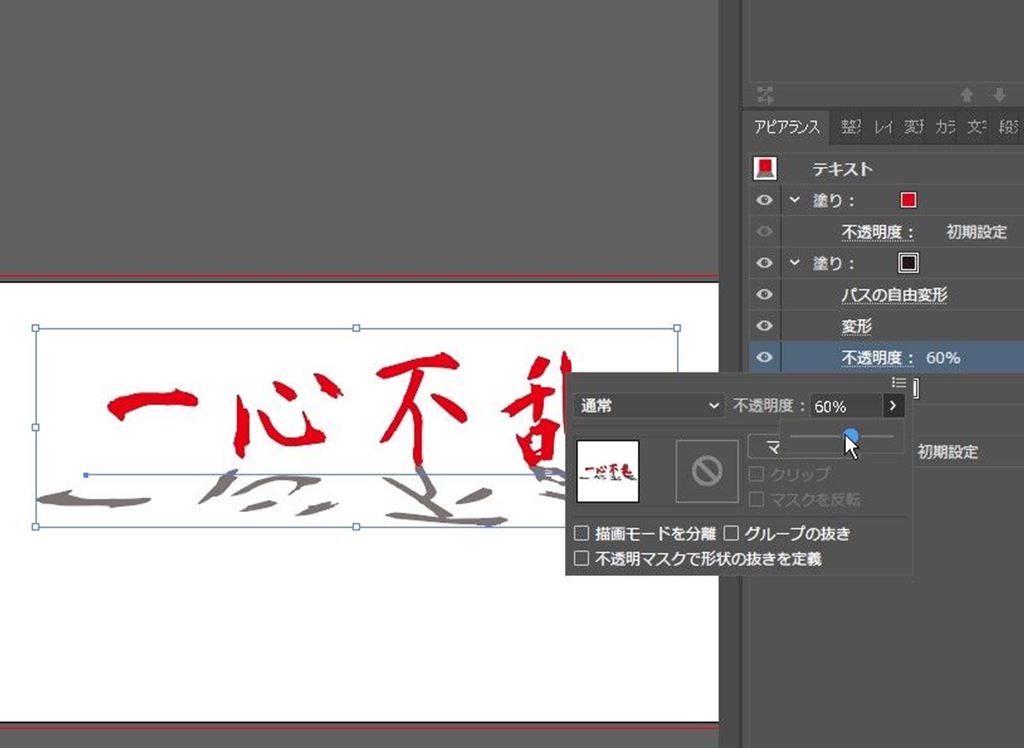Viewport: 1024px width, 748px height.
Task: Click the down arrow icon above the panel tabs
Action: click(x=998, y=96)
